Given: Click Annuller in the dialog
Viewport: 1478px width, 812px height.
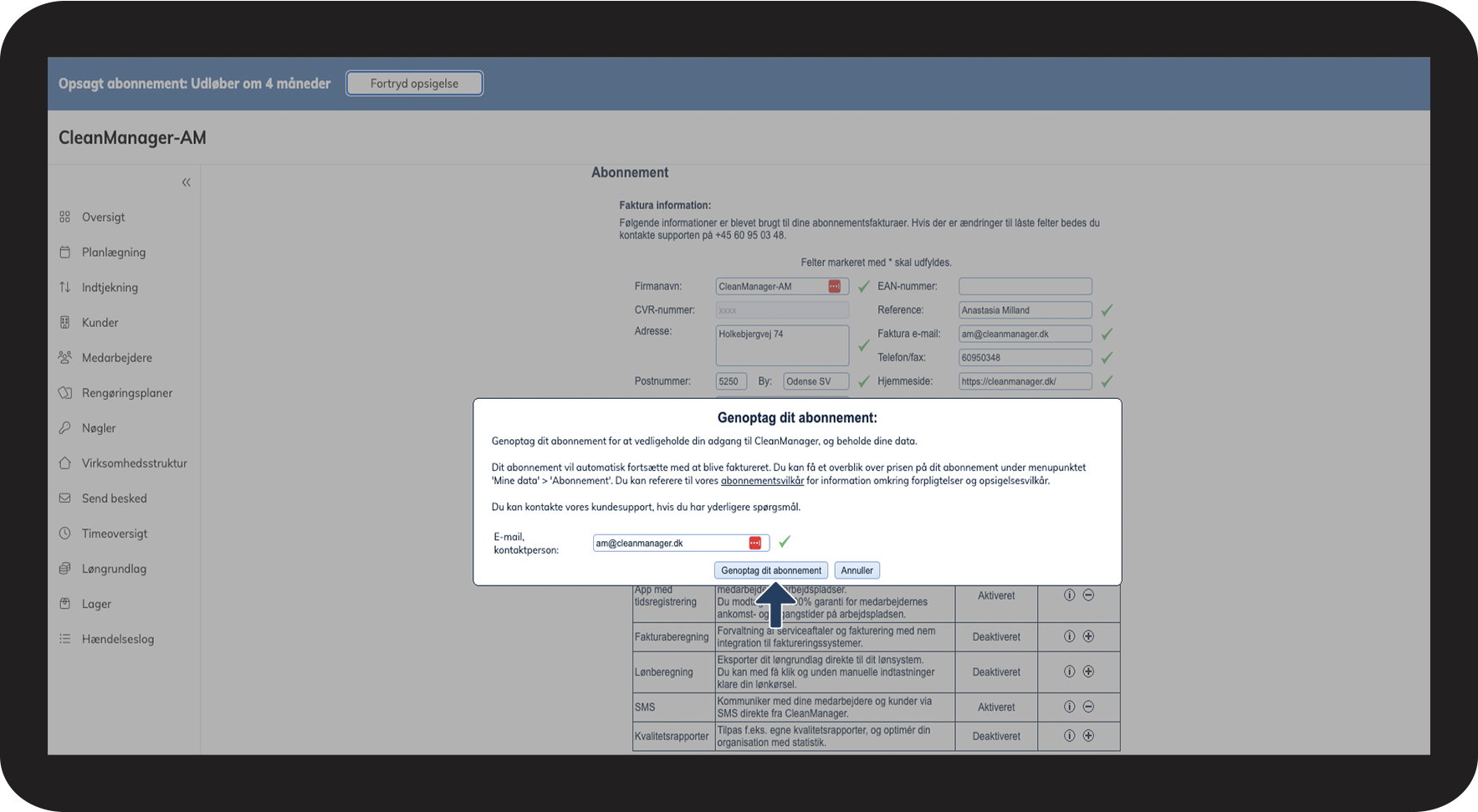Looking at the screenshot, I should coord(857,570).
